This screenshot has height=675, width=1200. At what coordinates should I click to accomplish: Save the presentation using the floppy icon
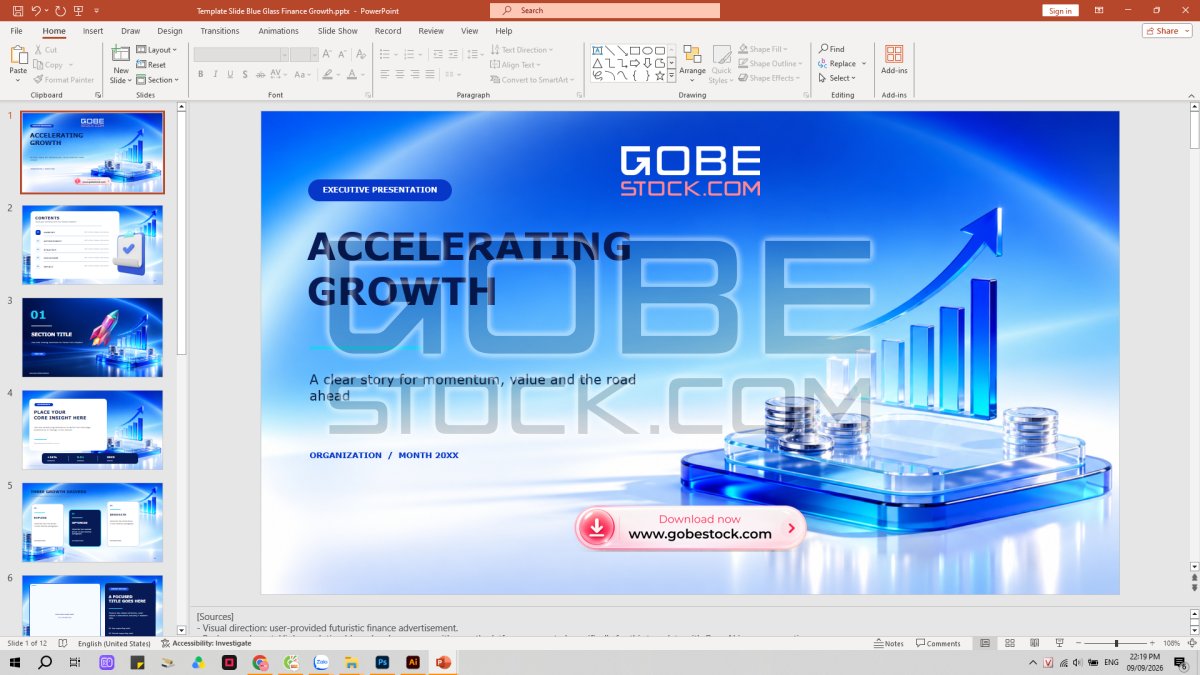click(17, 10)
